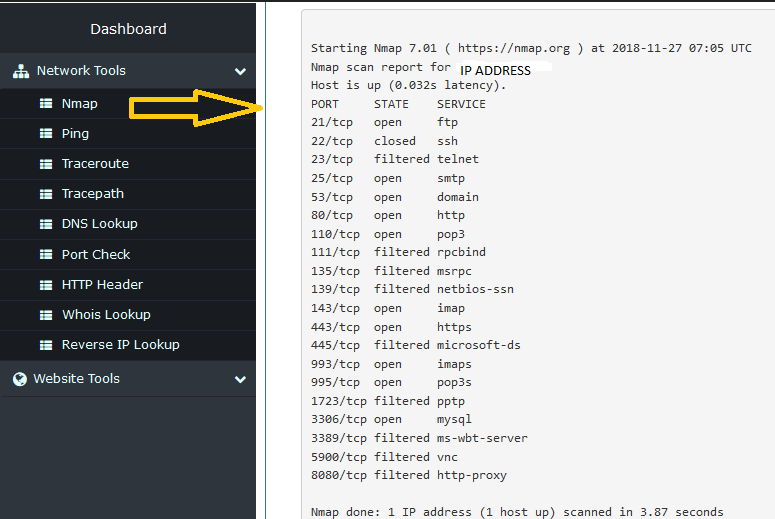775x519 pixels.
Task: Click the table icon beside Tracepath
Action: [45, 194]
